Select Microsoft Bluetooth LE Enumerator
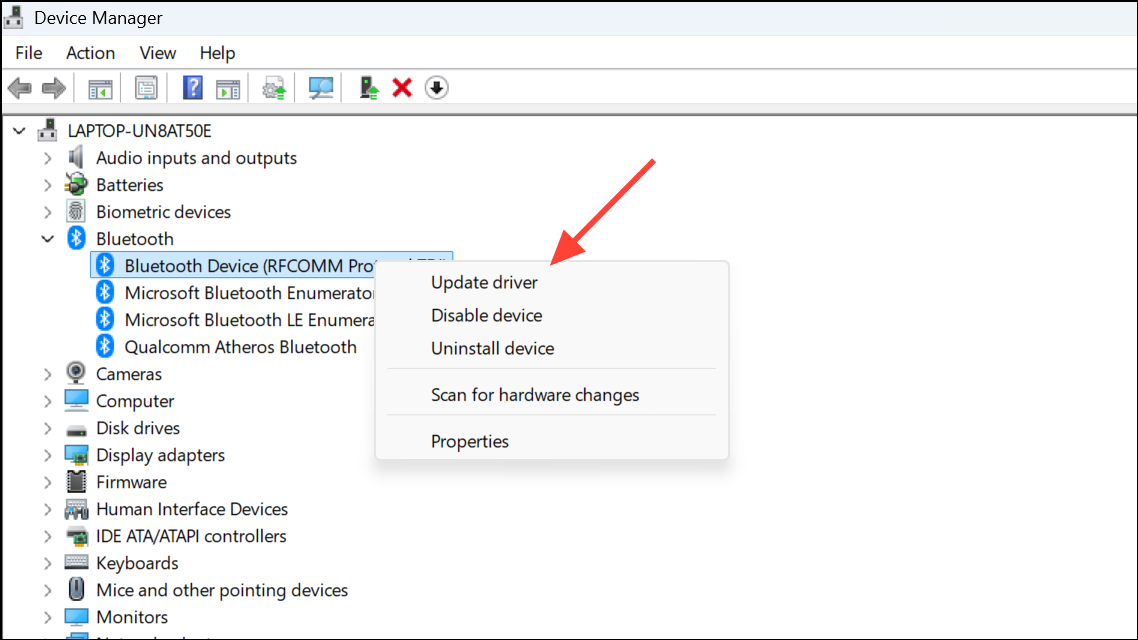Image resolution: width=1138 pixels, height=640 pixels. coord(249,320)
